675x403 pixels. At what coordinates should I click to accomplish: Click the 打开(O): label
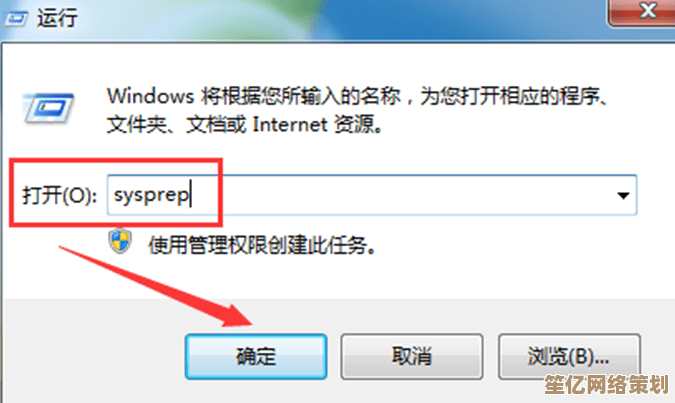click(59, 195)
